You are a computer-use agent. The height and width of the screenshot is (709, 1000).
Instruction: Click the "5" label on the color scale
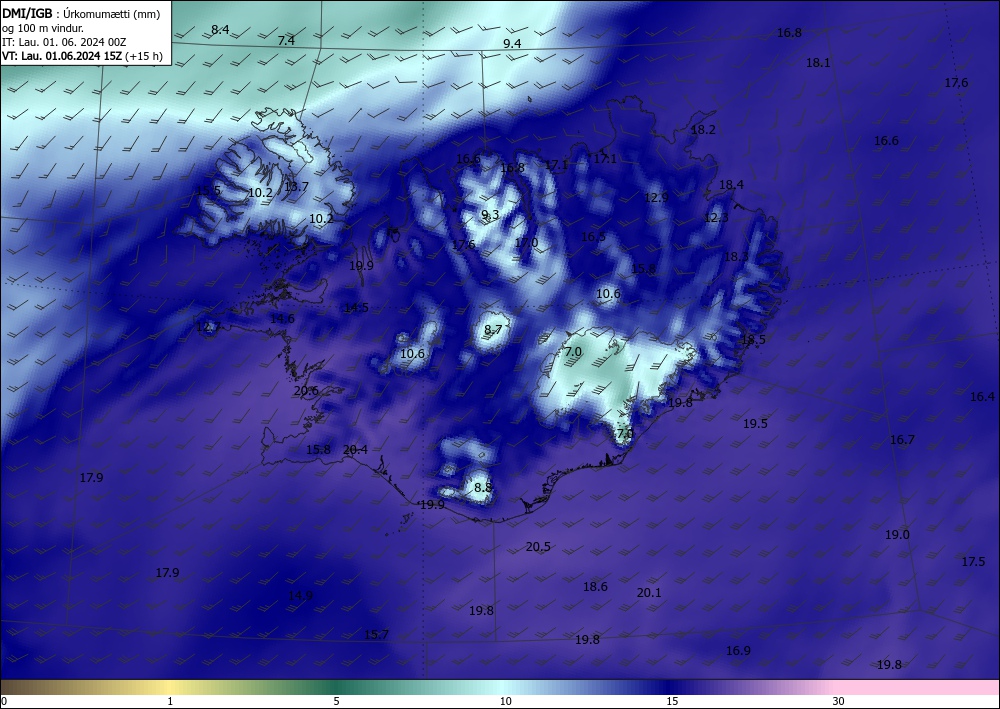point(336,702)
